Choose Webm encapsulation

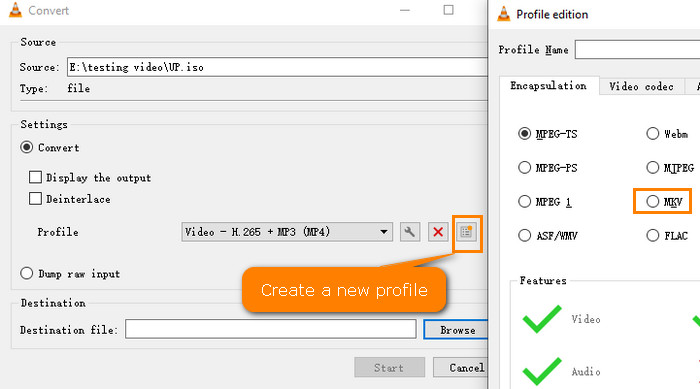(x=653, y=134)
